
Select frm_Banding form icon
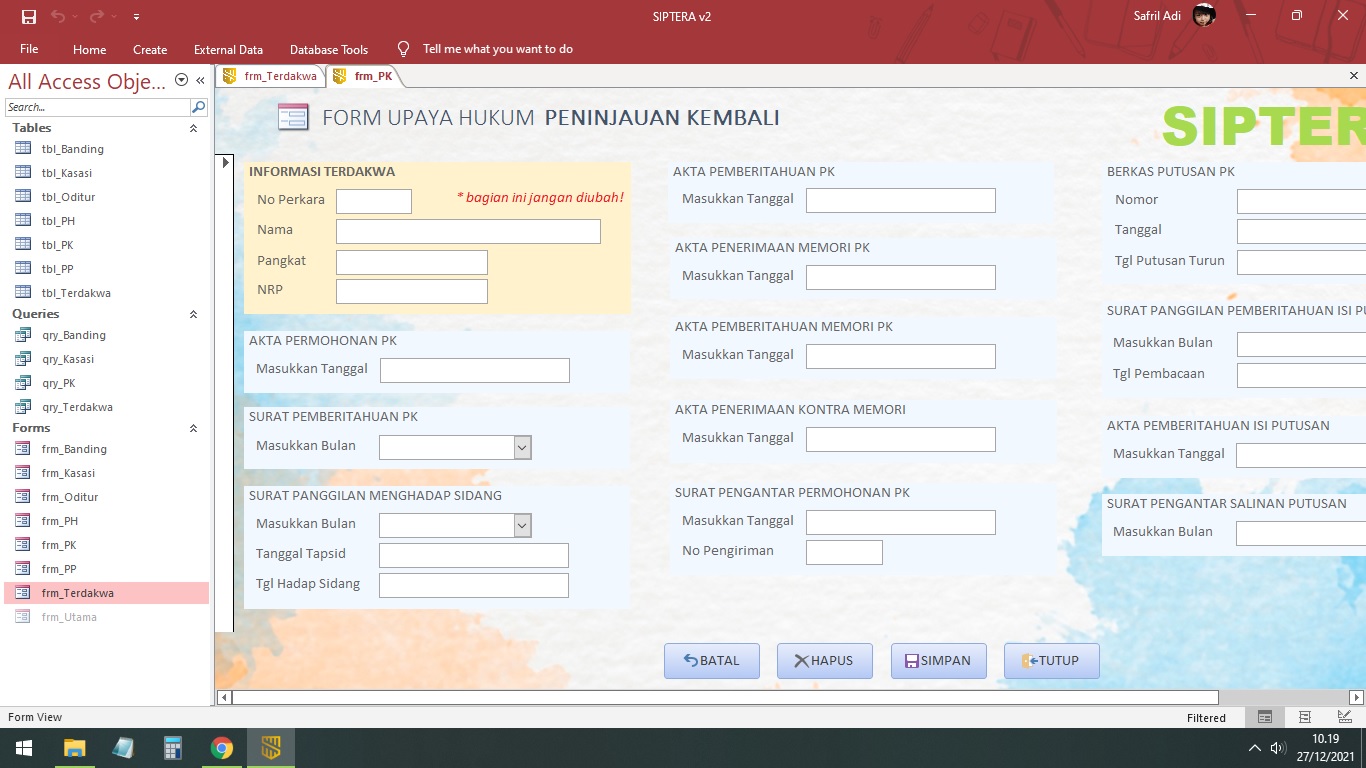(23, 449)
